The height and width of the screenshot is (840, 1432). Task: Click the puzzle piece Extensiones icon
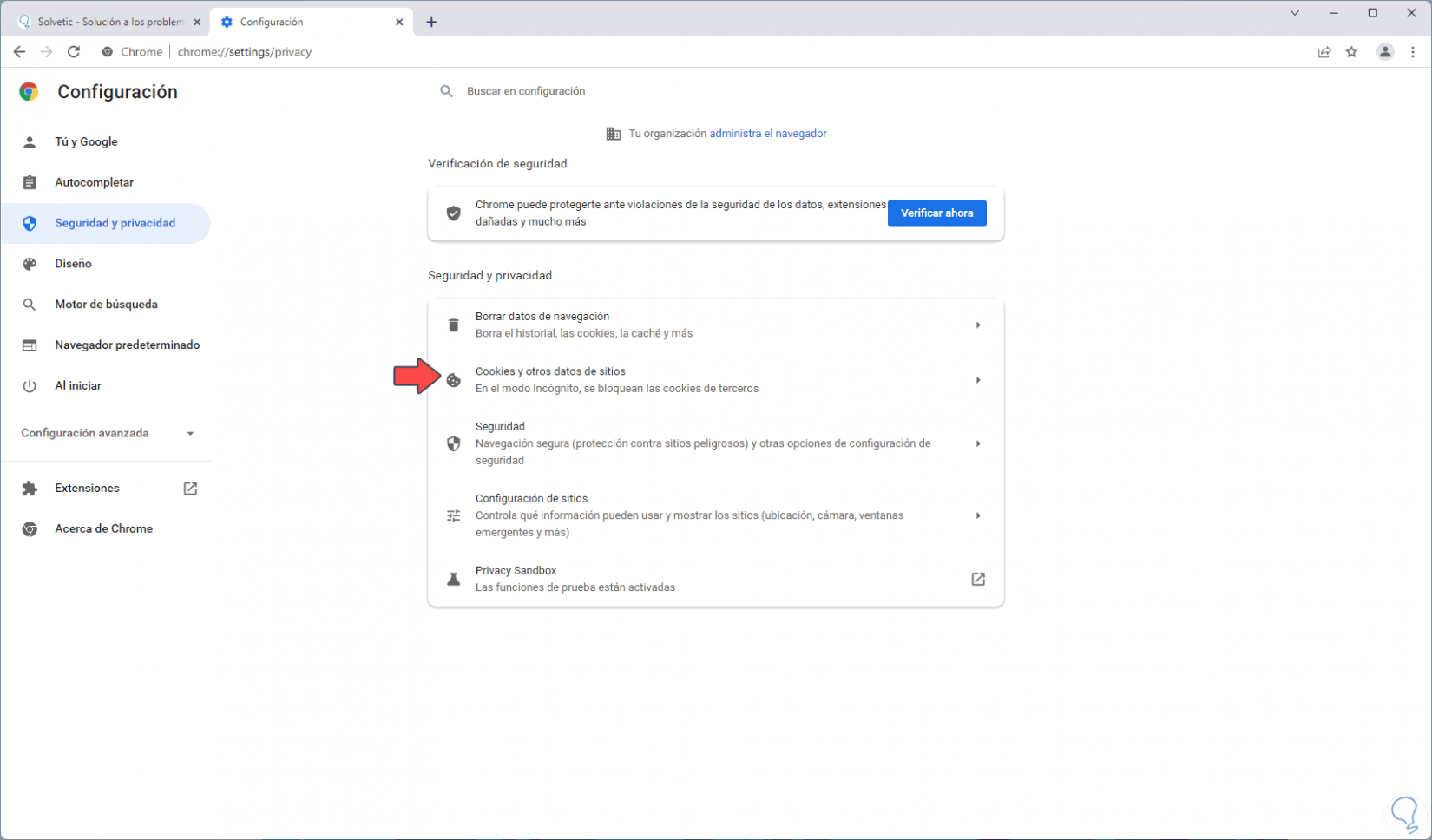pyautogui.click(x=30, y=489)
